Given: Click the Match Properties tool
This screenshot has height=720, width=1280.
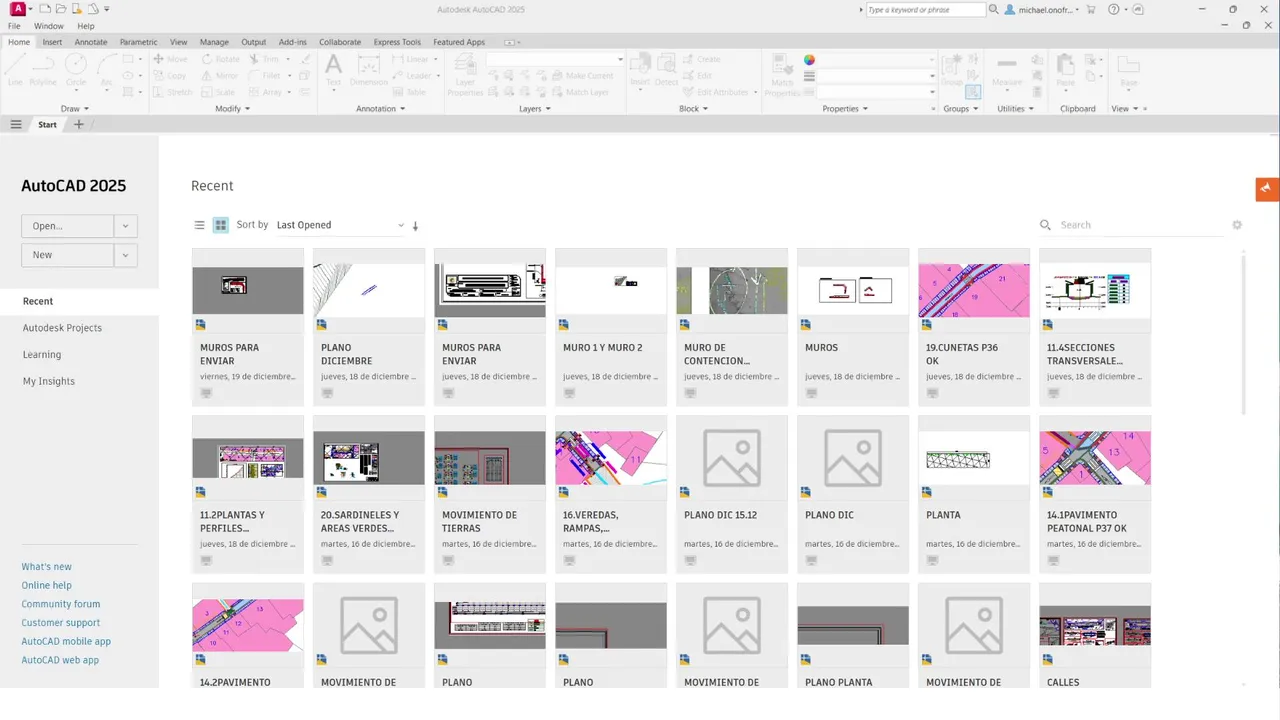Looking at the screenshot, I should pos(783,74).
